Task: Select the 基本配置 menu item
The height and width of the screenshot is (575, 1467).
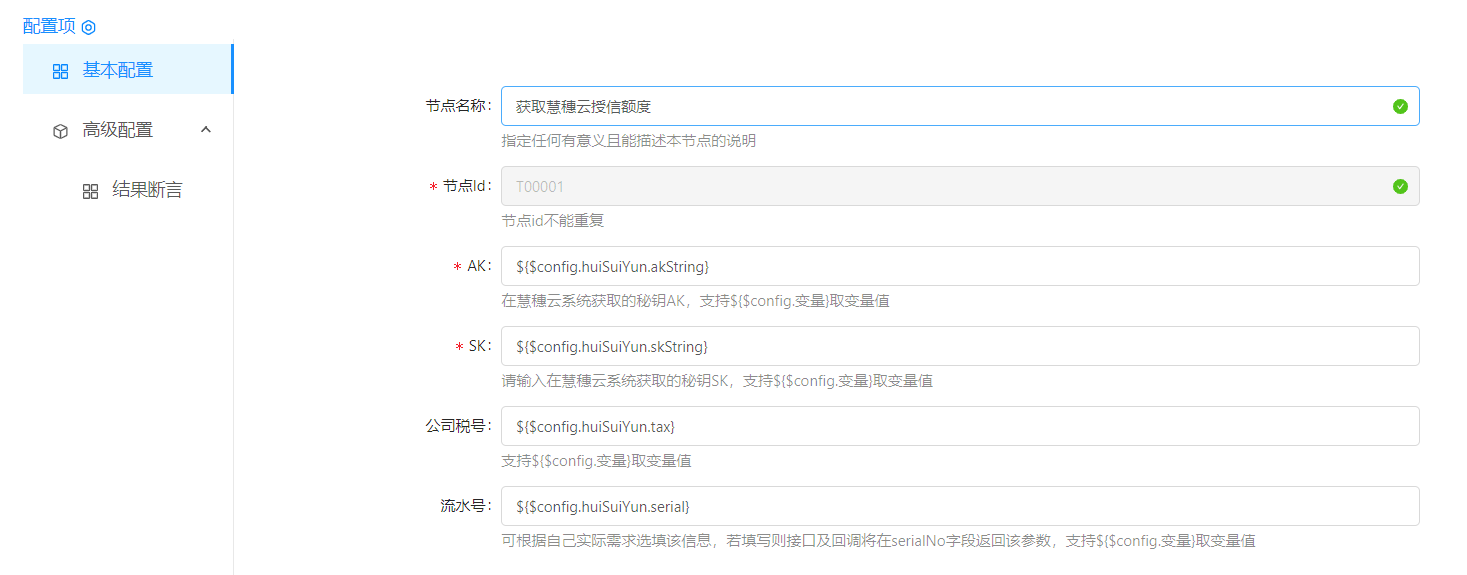Action: (118, 70)
